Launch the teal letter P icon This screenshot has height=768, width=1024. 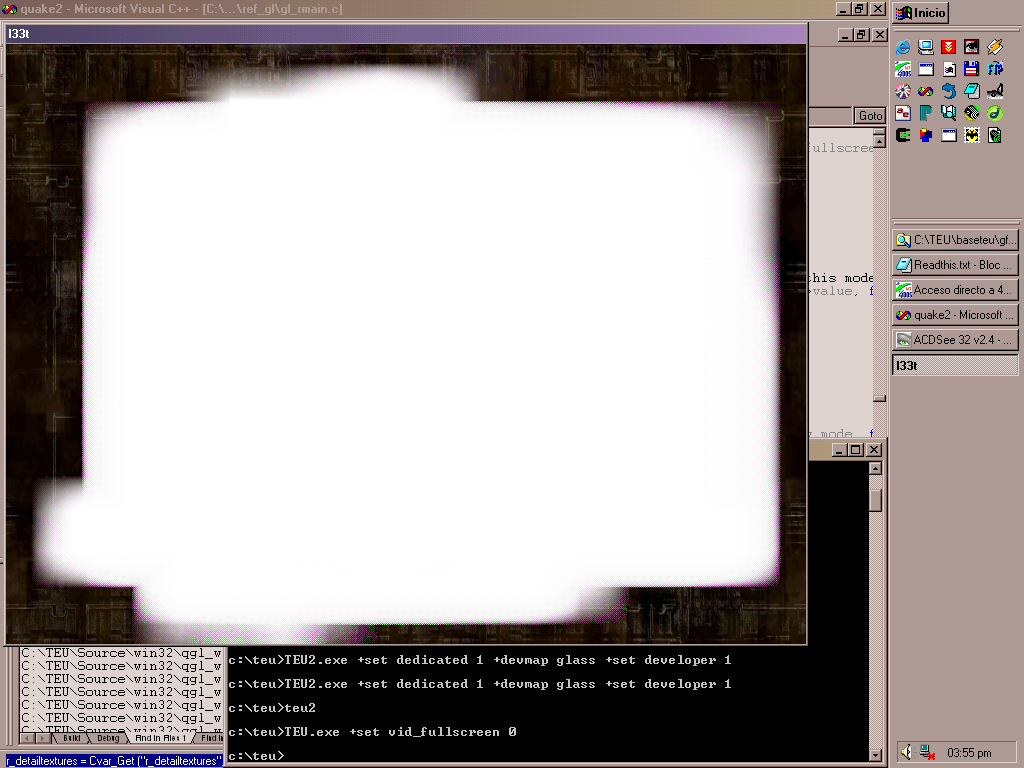(x=925, y=114)
